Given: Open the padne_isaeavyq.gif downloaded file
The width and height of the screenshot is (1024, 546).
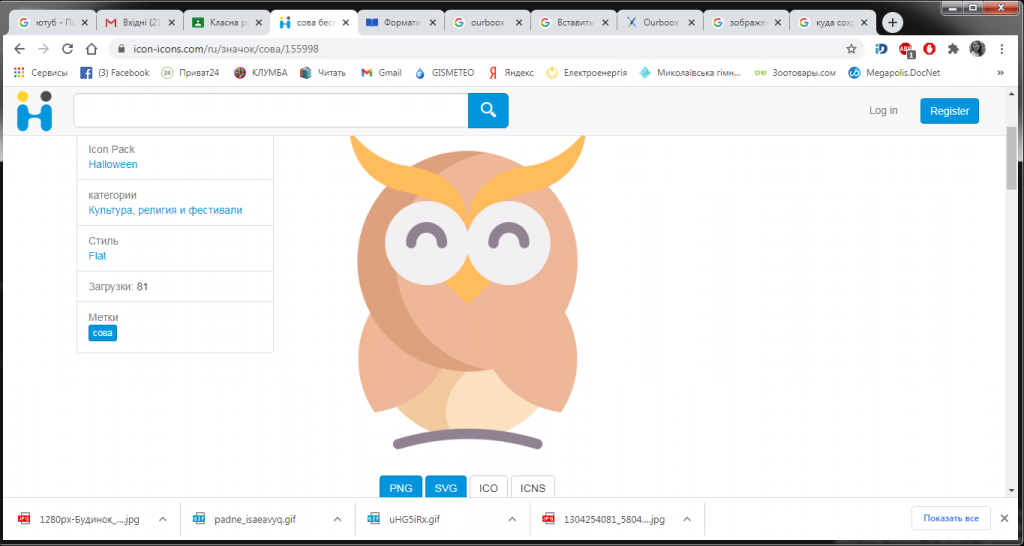Looking at the screenshot, I should 255,519.
